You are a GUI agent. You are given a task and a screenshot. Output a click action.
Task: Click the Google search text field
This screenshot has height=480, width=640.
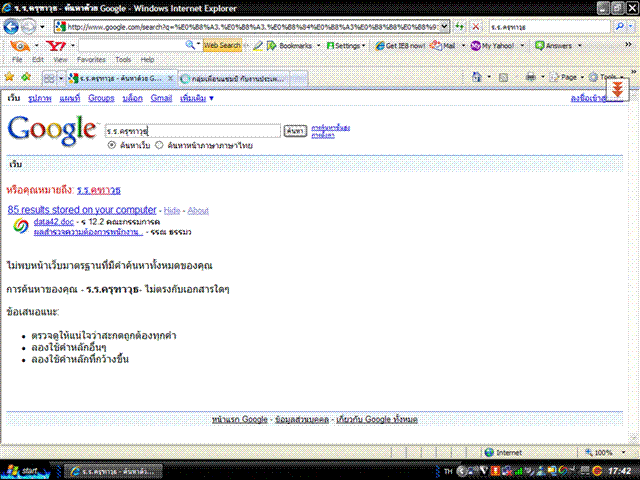(192, 130)
